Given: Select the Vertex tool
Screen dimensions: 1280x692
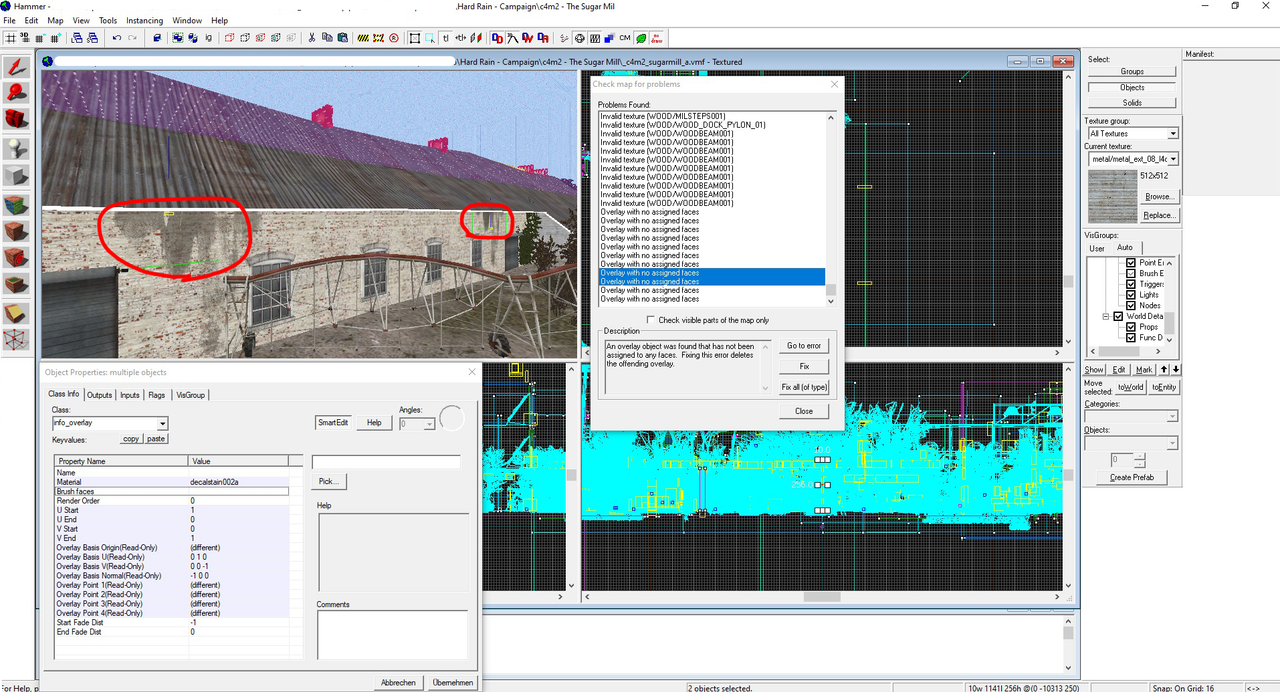Looking at the screenshot, I should [16, 340].
